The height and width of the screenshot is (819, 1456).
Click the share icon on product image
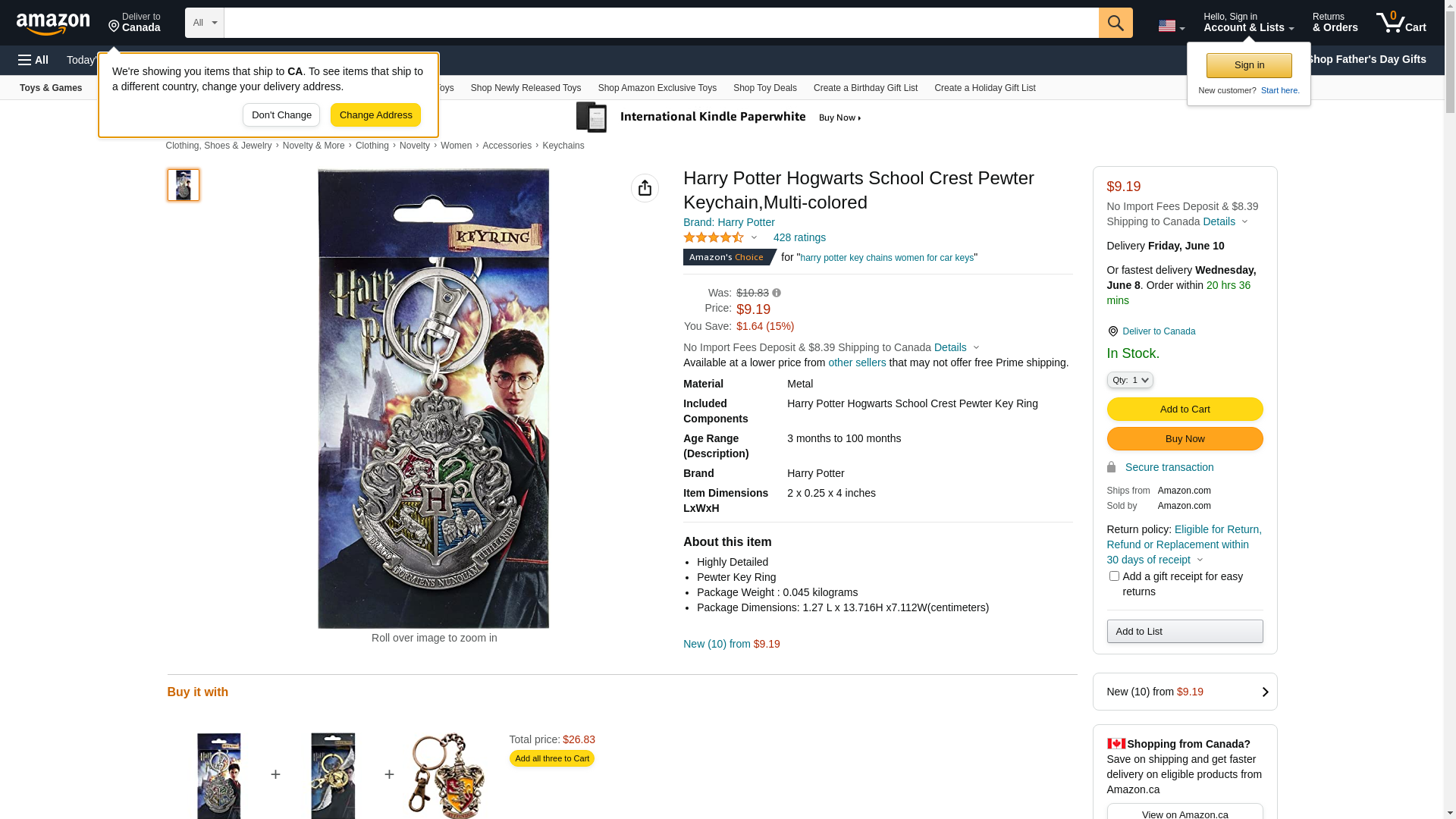click(645, 188)
